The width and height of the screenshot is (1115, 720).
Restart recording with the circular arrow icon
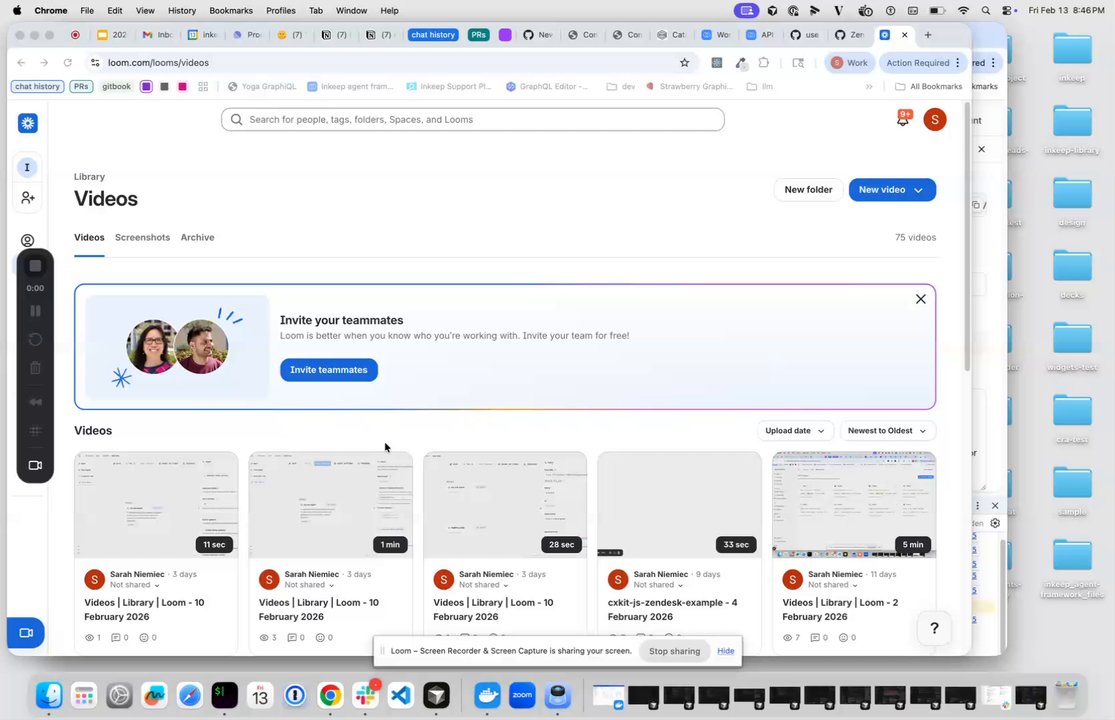tap(35, 339)
